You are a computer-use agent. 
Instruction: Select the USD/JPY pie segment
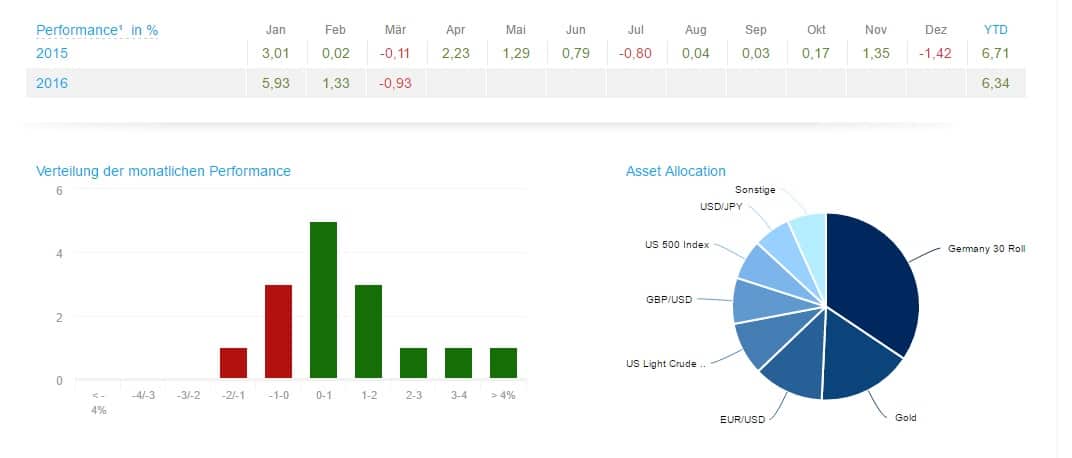coord(778,240)
